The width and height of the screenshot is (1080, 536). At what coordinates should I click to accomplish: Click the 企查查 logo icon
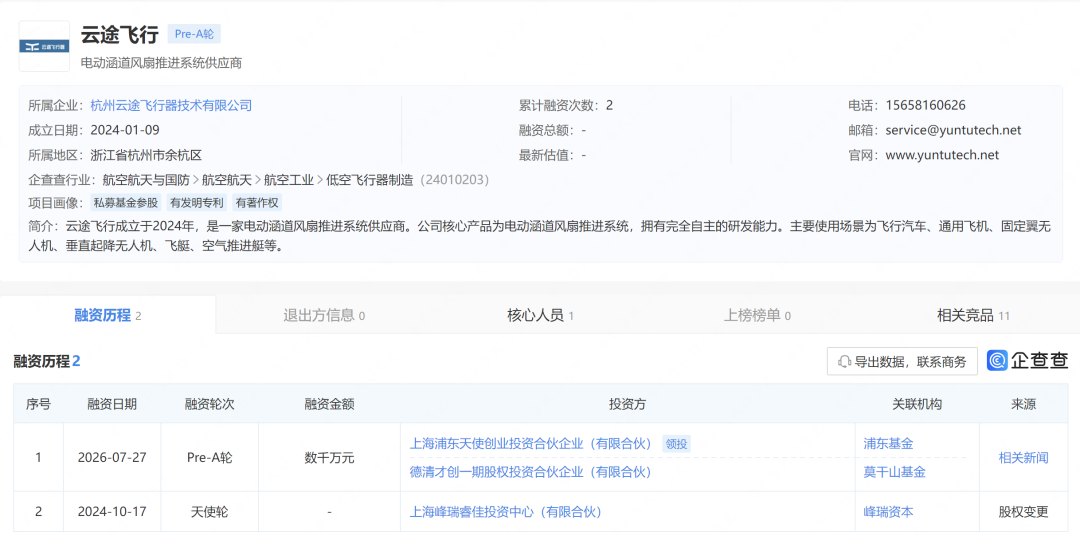pos(997,360)
